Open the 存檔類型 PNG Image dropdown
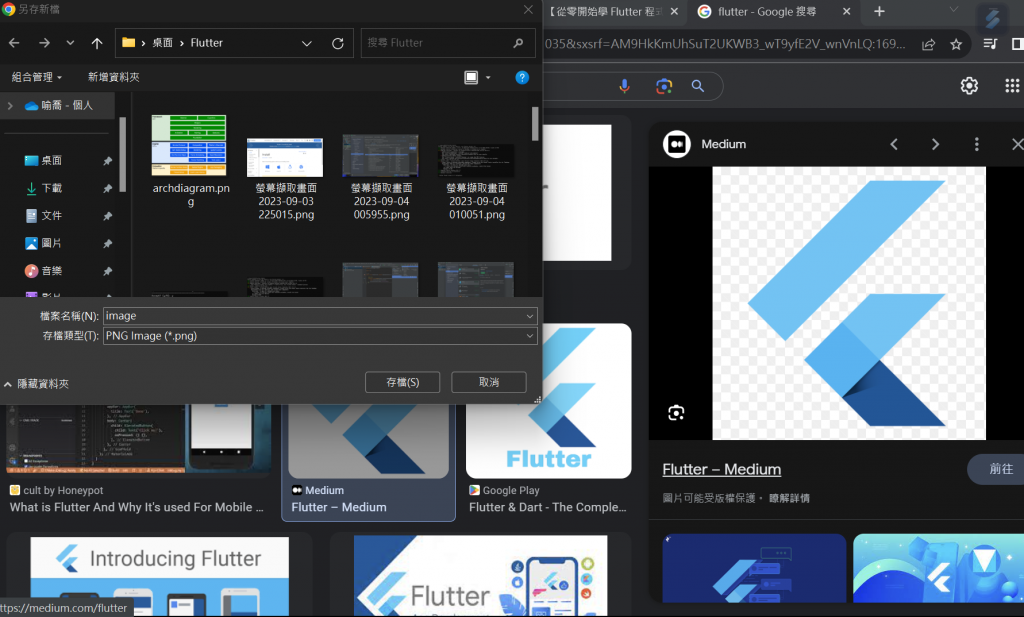This screenshot has width=1024, height=617. (x=320, y=336)
